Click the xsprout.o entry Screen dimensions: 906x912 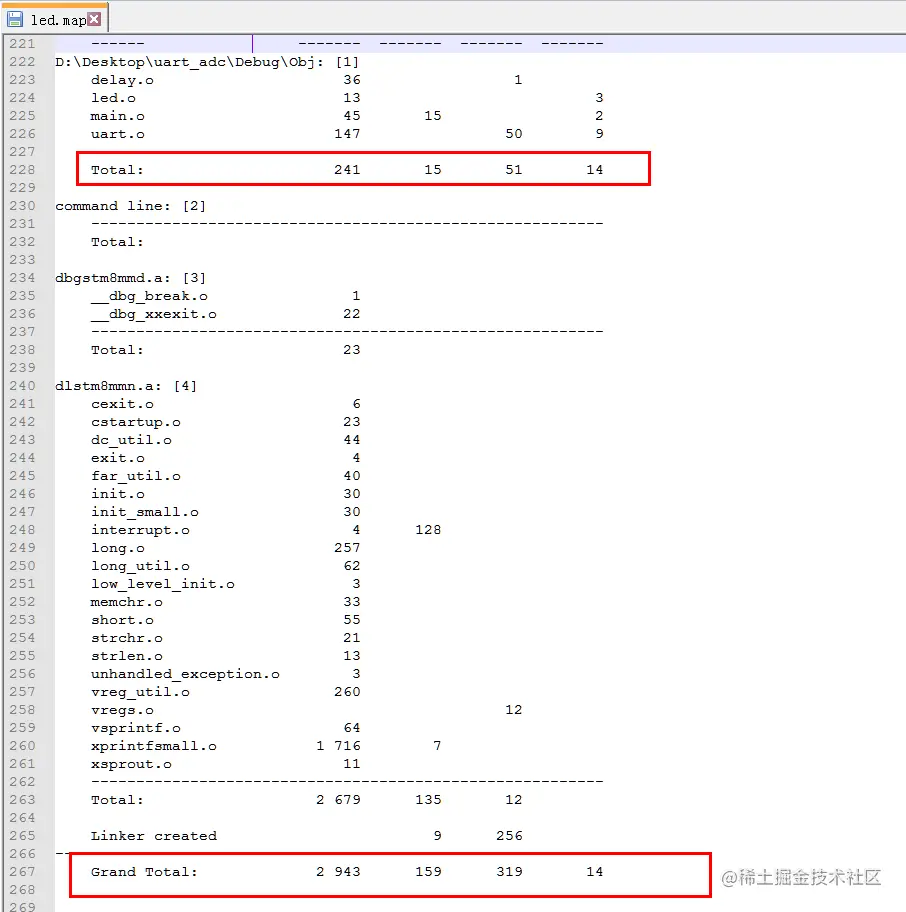pos(131,764)
